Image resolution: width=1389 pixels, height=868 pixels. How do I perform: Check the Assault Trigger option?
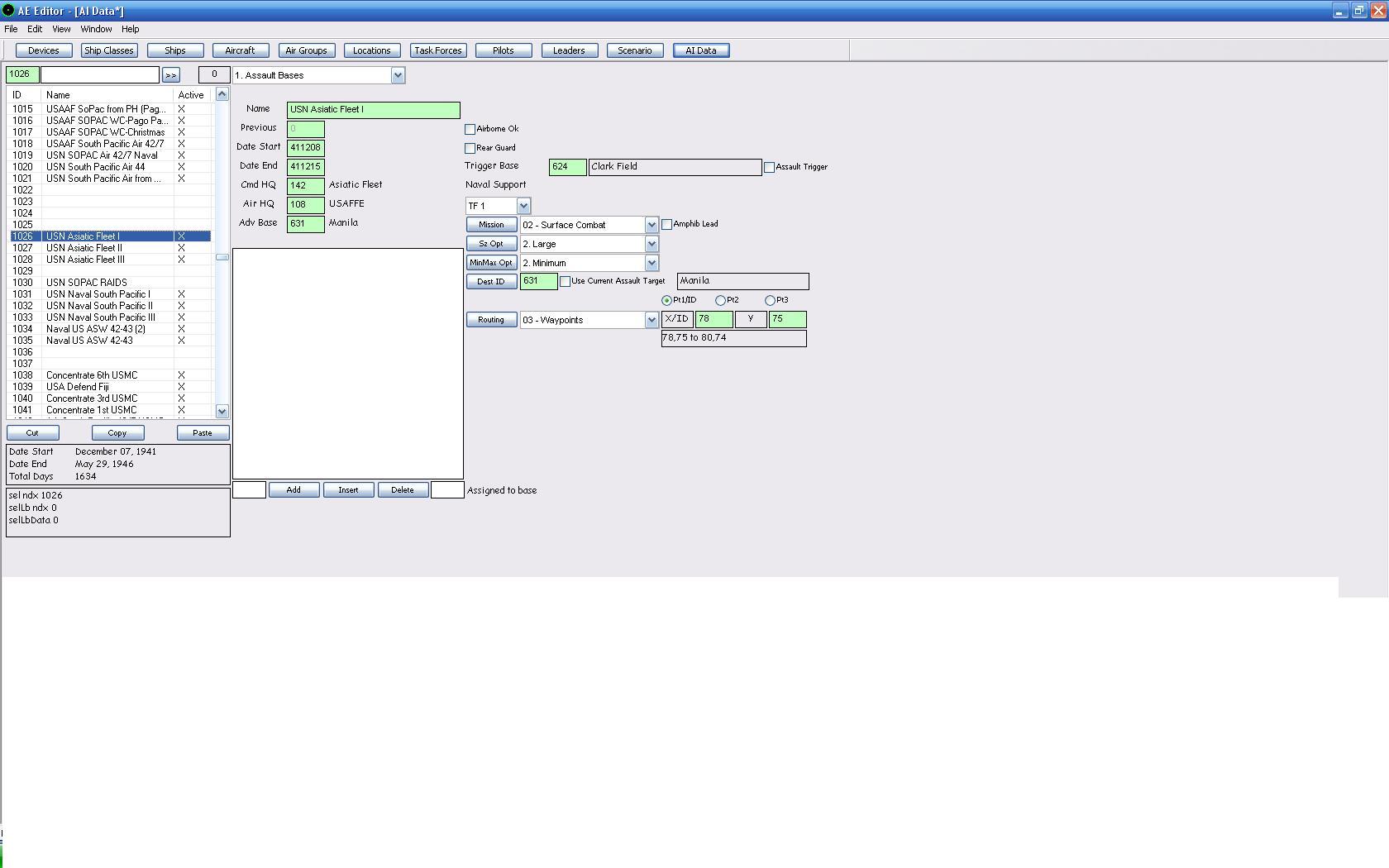[x=769, y=167]
